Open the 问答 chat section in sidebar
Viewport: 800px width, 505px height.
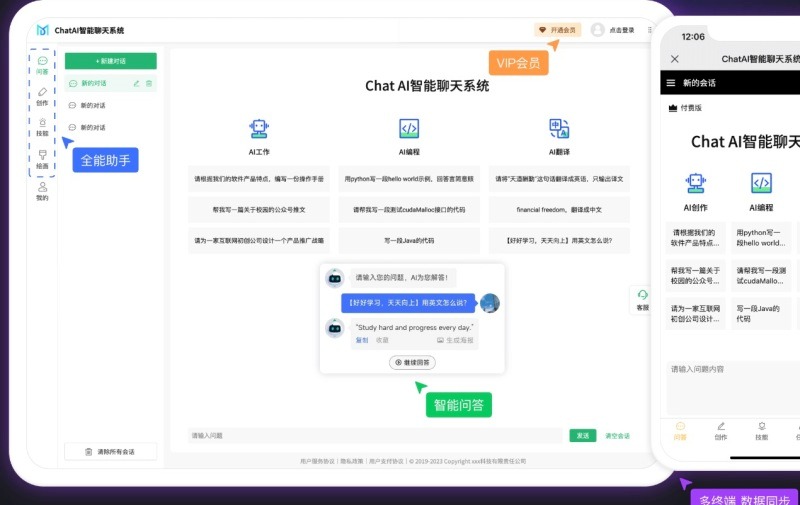click(42, 65)
